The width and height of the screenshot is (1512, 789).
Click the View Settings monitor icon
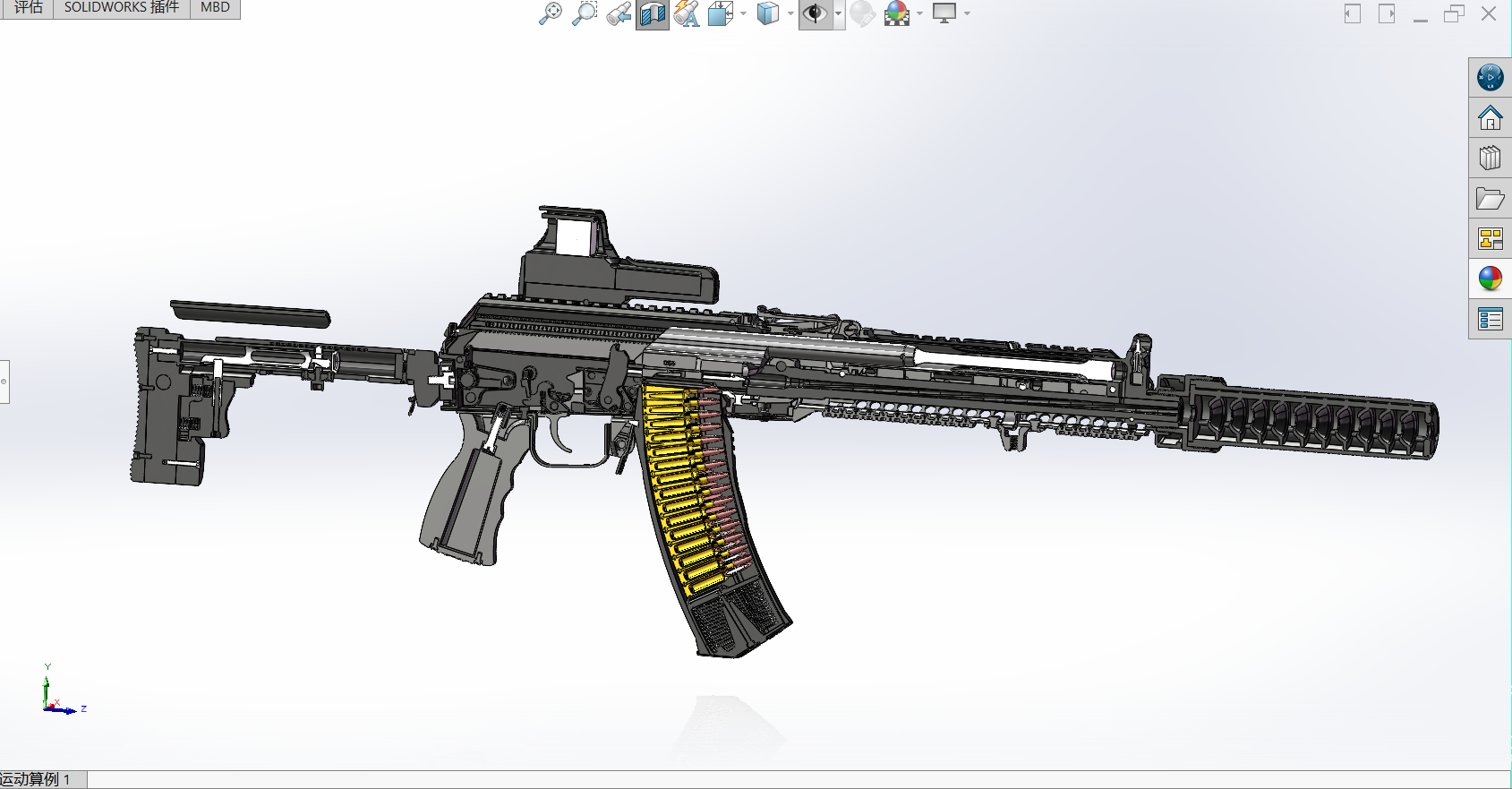[944, 13]
